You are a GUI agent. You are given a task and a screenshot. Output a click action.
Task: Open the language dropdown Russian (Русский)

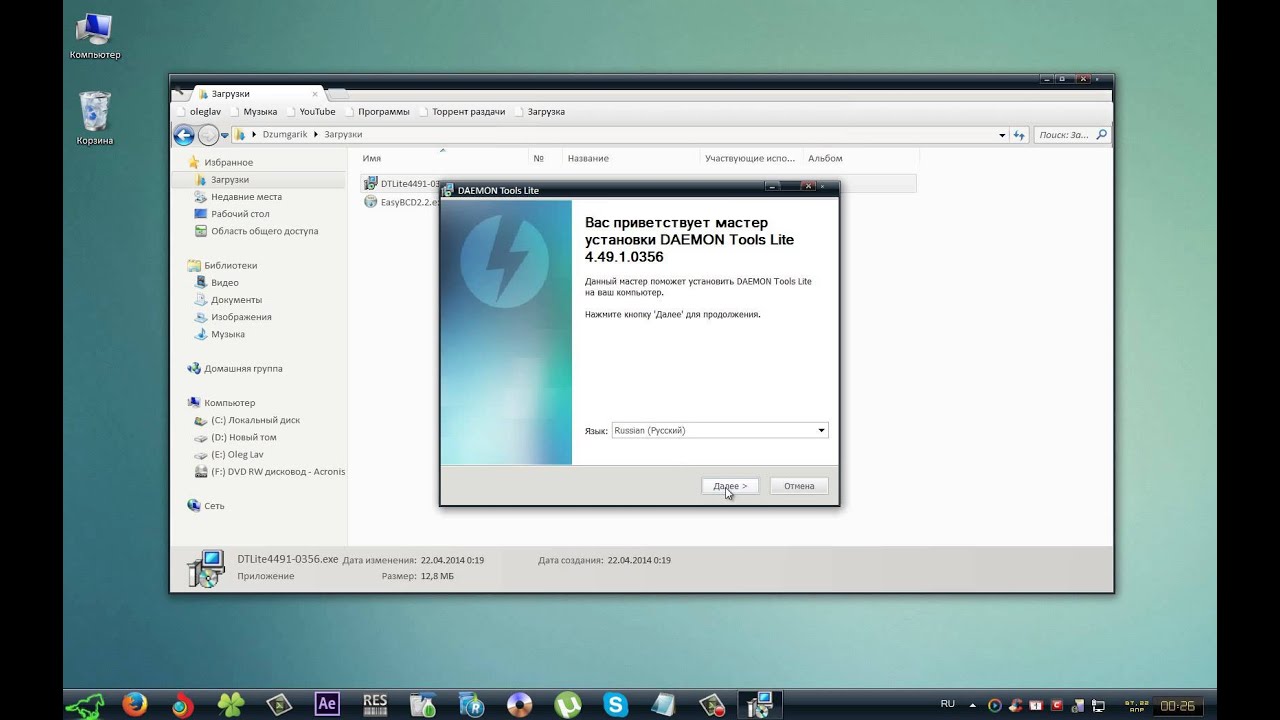(x=720, y=430)
